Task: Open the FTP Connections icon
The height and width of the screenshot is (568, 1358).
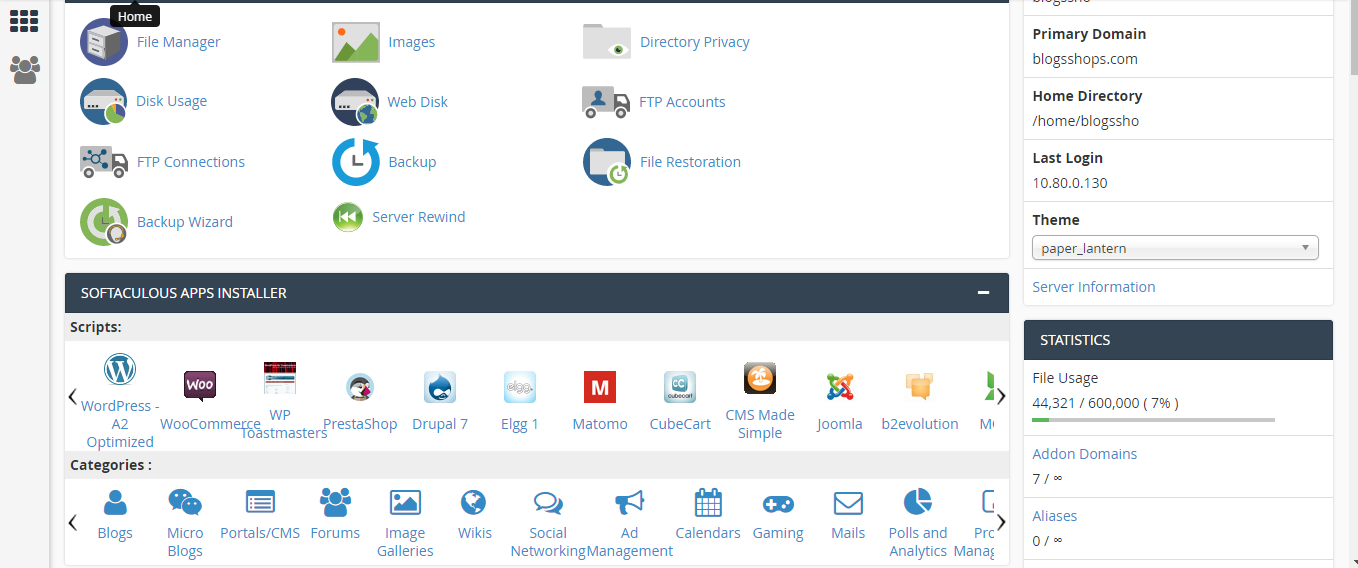Action: point(104,162)
